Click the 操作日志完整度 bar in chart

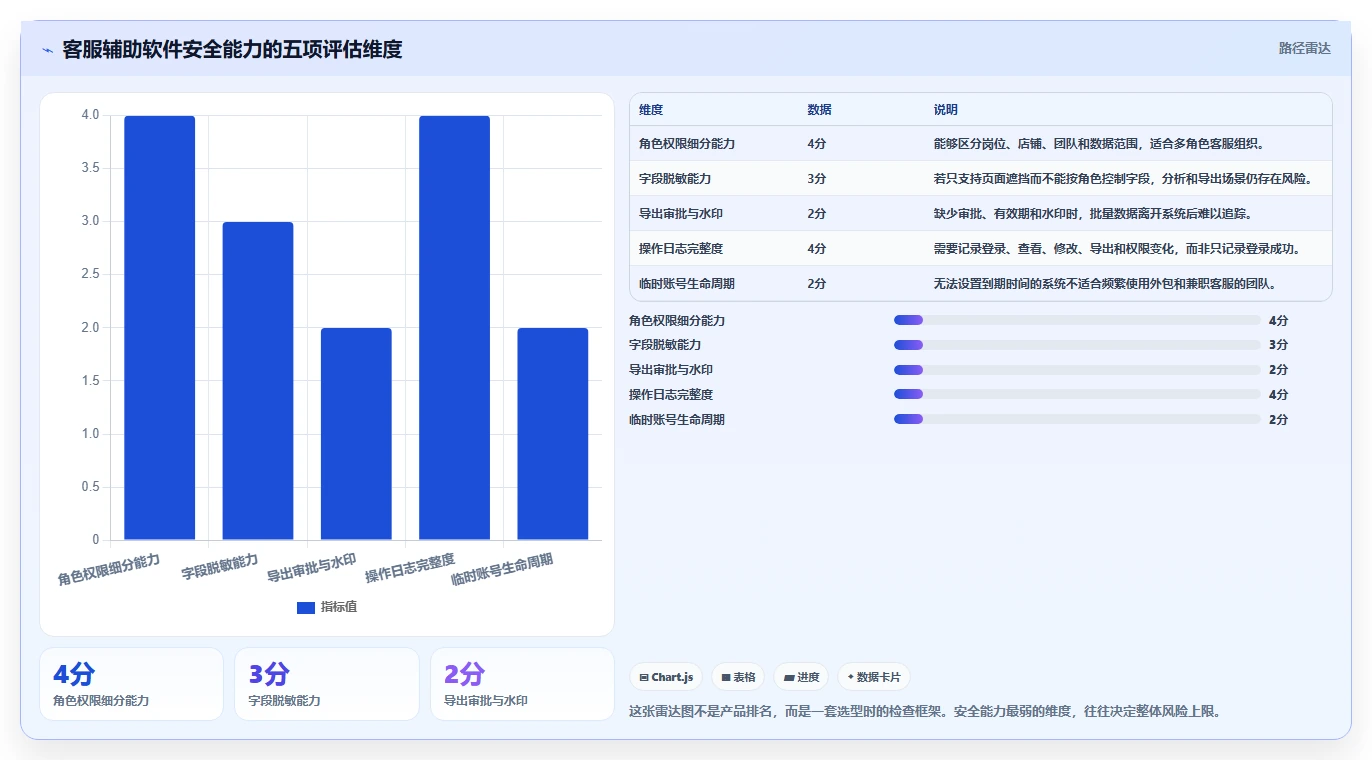click(x=454, y=328)
